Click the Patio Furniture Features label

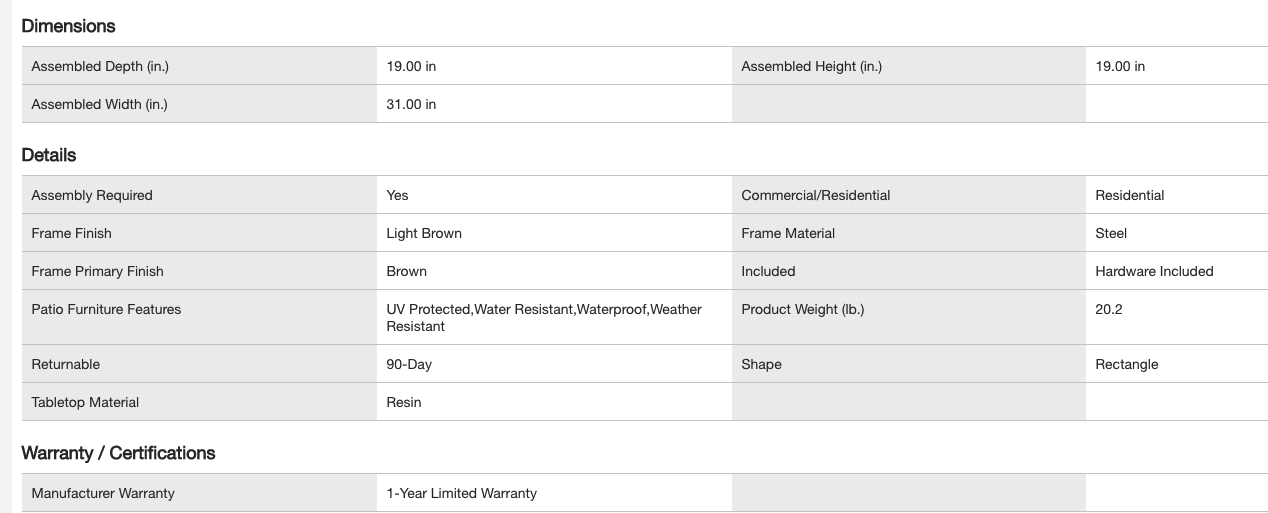[x=106, y=310]
